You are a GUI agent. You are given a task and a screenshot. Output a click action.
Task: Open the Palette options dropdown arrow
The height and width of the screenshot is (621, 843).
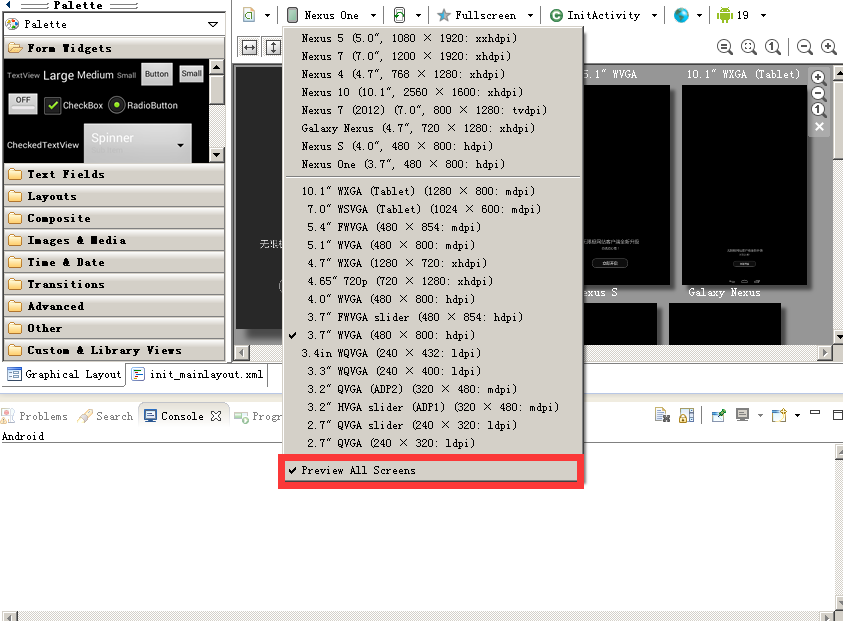[213, 24]
